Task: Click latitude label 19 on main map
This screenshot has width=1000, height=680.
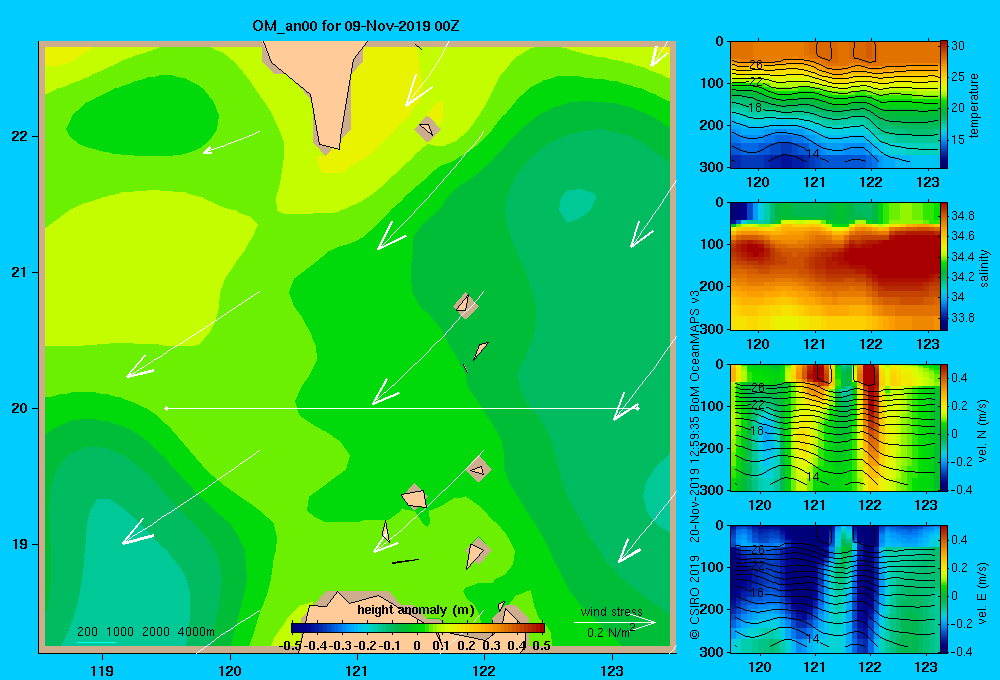Action: pos(20,544)
